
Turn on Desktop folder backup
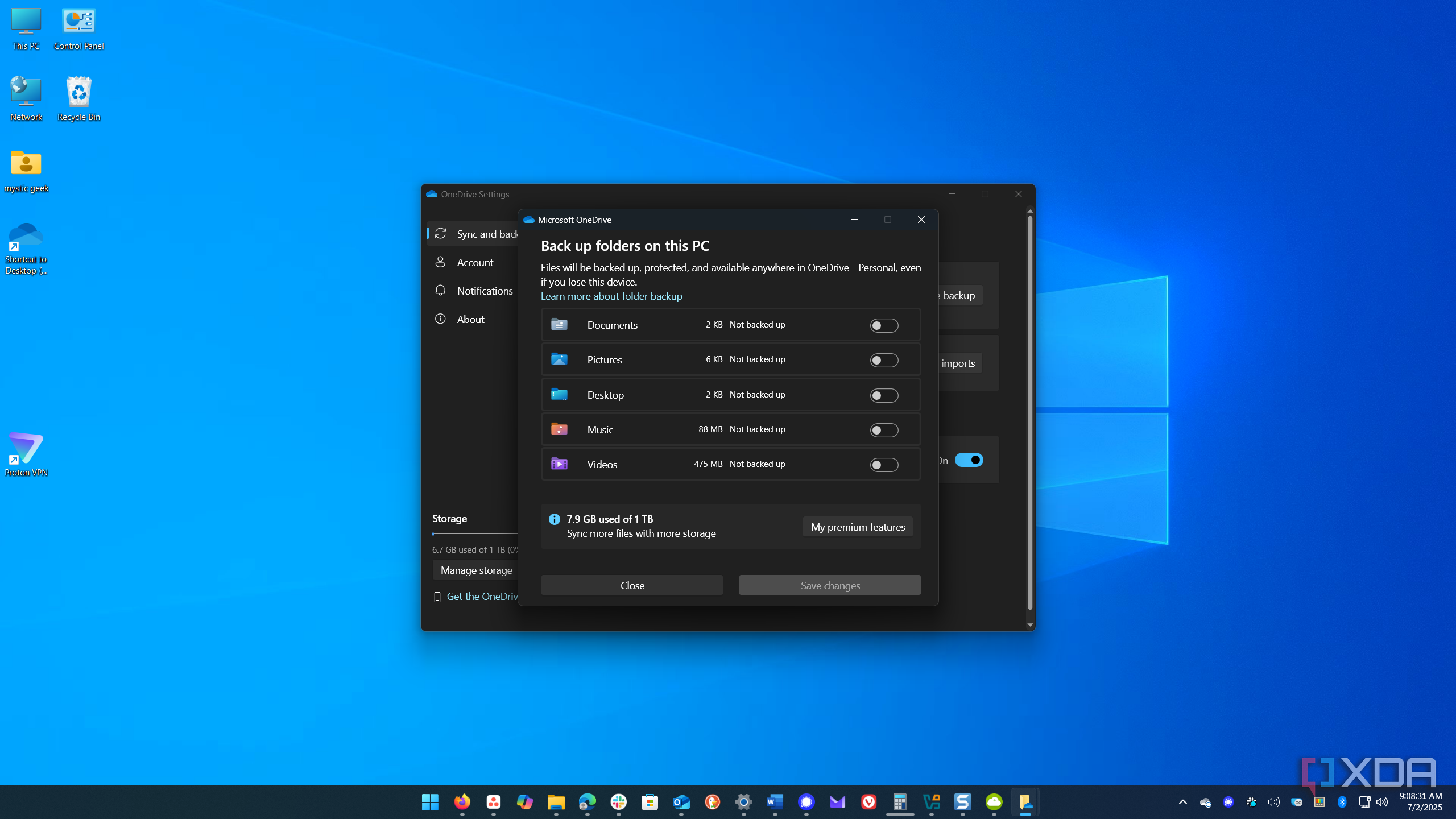coord(884,395)
